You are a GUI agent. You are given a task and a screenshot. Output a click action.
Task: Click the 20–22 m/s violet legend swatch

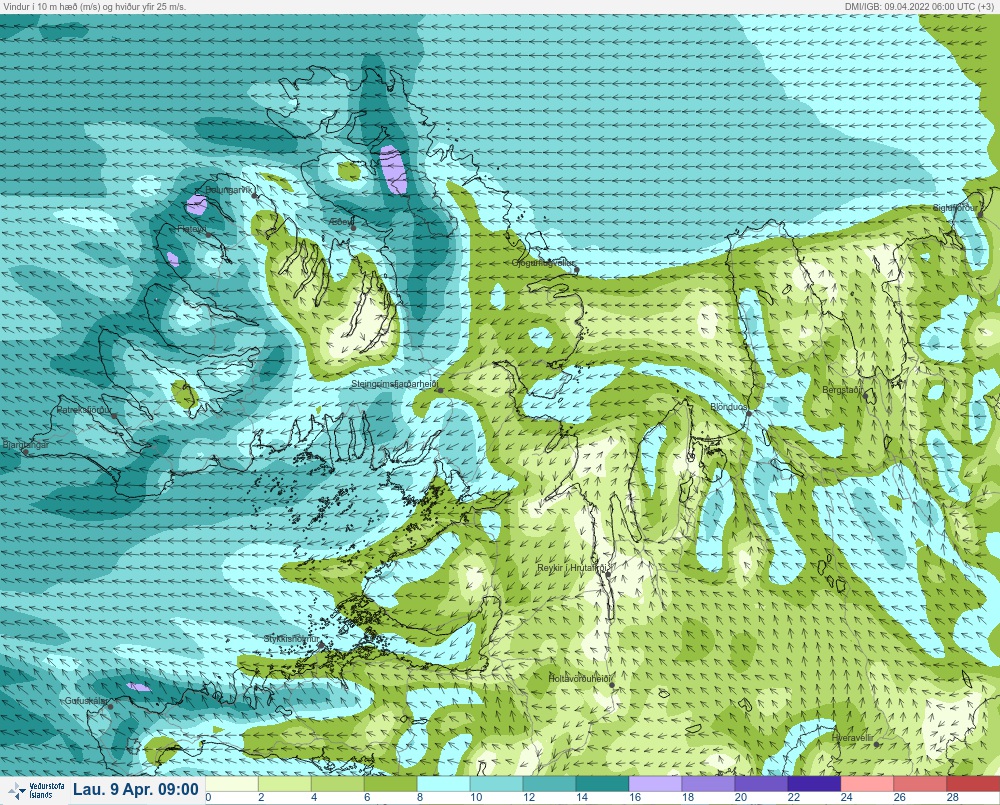[x=761, y=783]
